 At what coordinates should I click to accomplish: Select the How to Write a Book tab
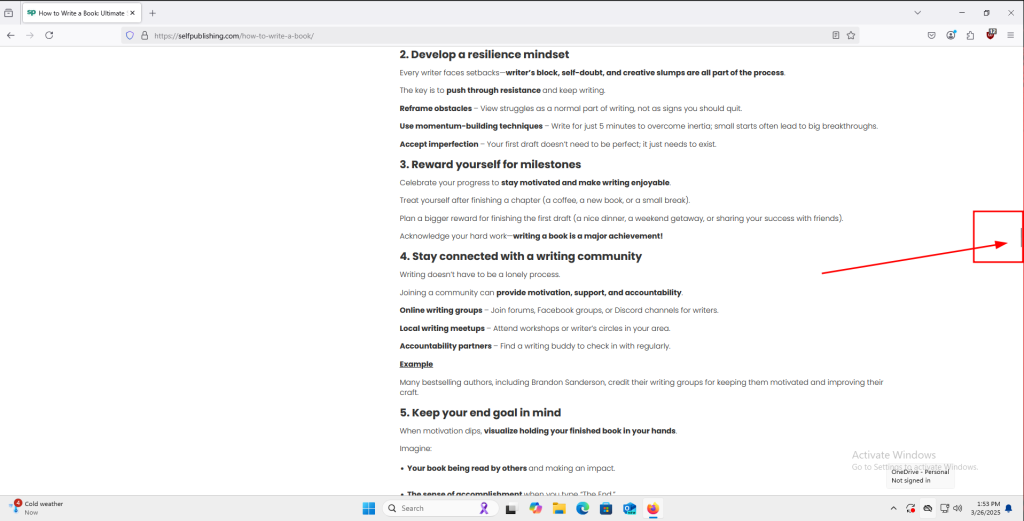[81, 13]
